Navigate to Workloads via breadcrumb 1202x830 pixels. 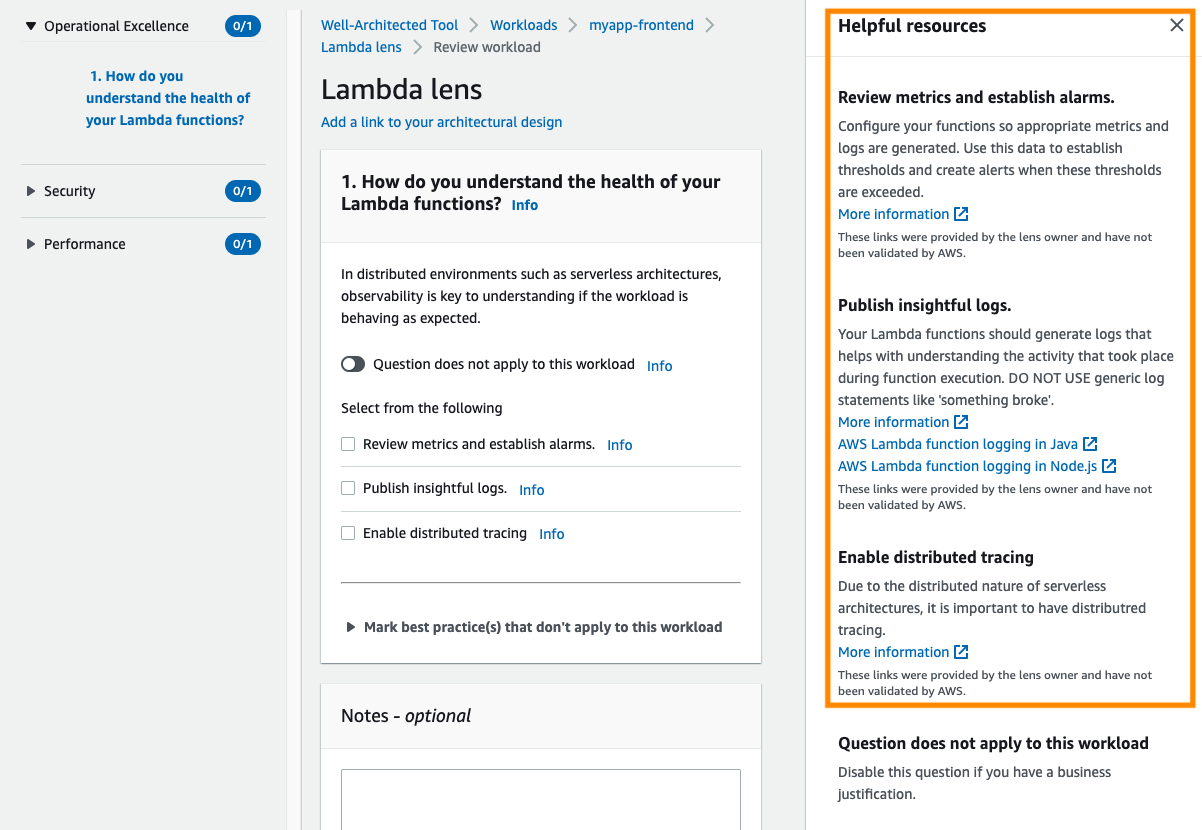523,24
